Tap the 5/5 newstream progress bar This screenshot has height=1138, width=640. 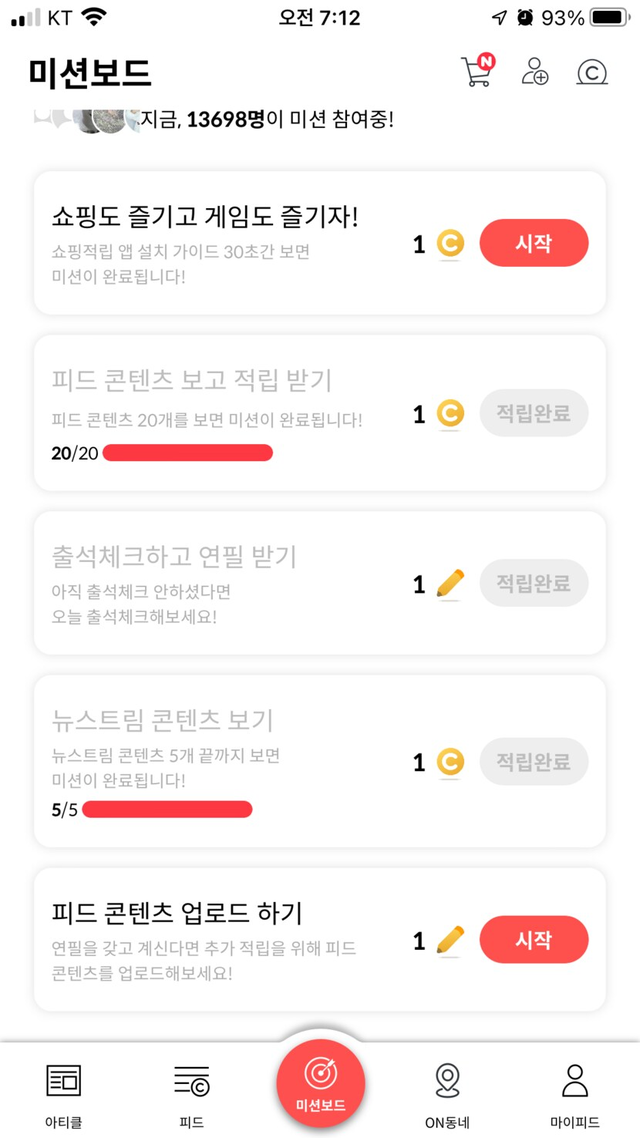click(167, 809)
